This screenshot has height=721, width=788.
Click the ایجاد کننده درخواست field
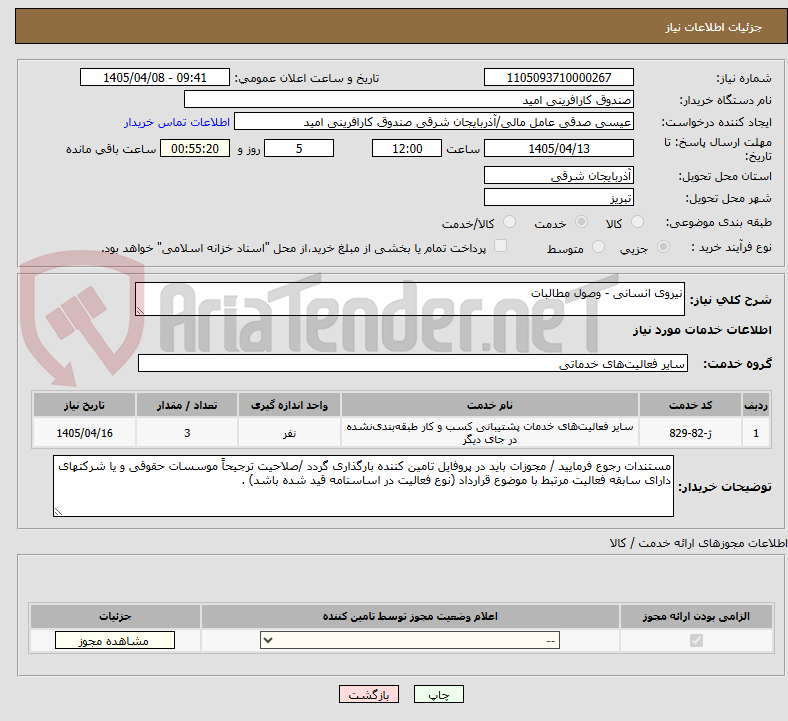point(434,122)
